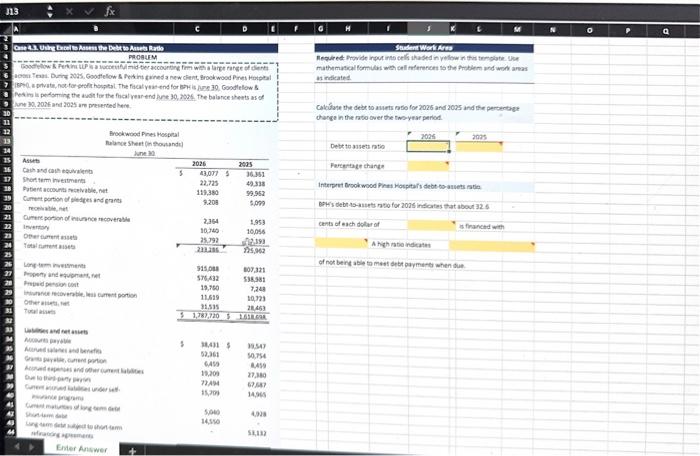
Task: Click the 'Brookwood Pines Hospital' heading cell
Action: point(144,134)
